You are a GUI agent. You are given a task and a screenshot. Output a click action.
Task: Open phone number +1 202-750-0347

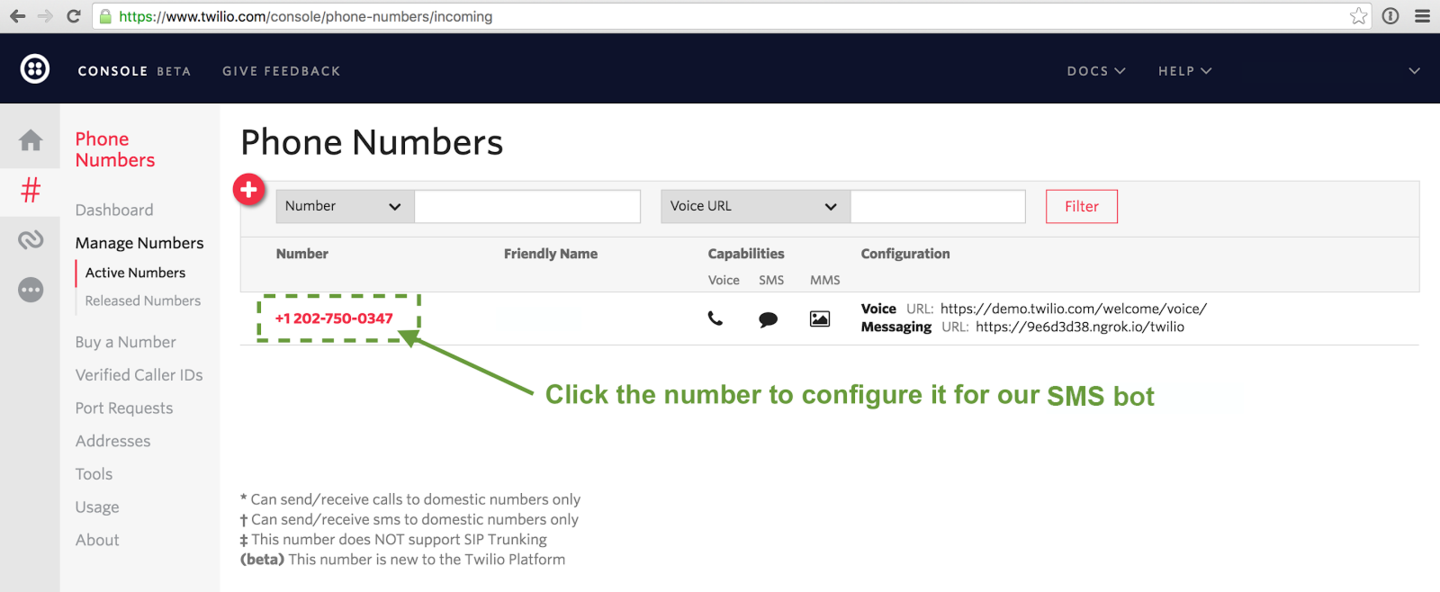(334, 318)
